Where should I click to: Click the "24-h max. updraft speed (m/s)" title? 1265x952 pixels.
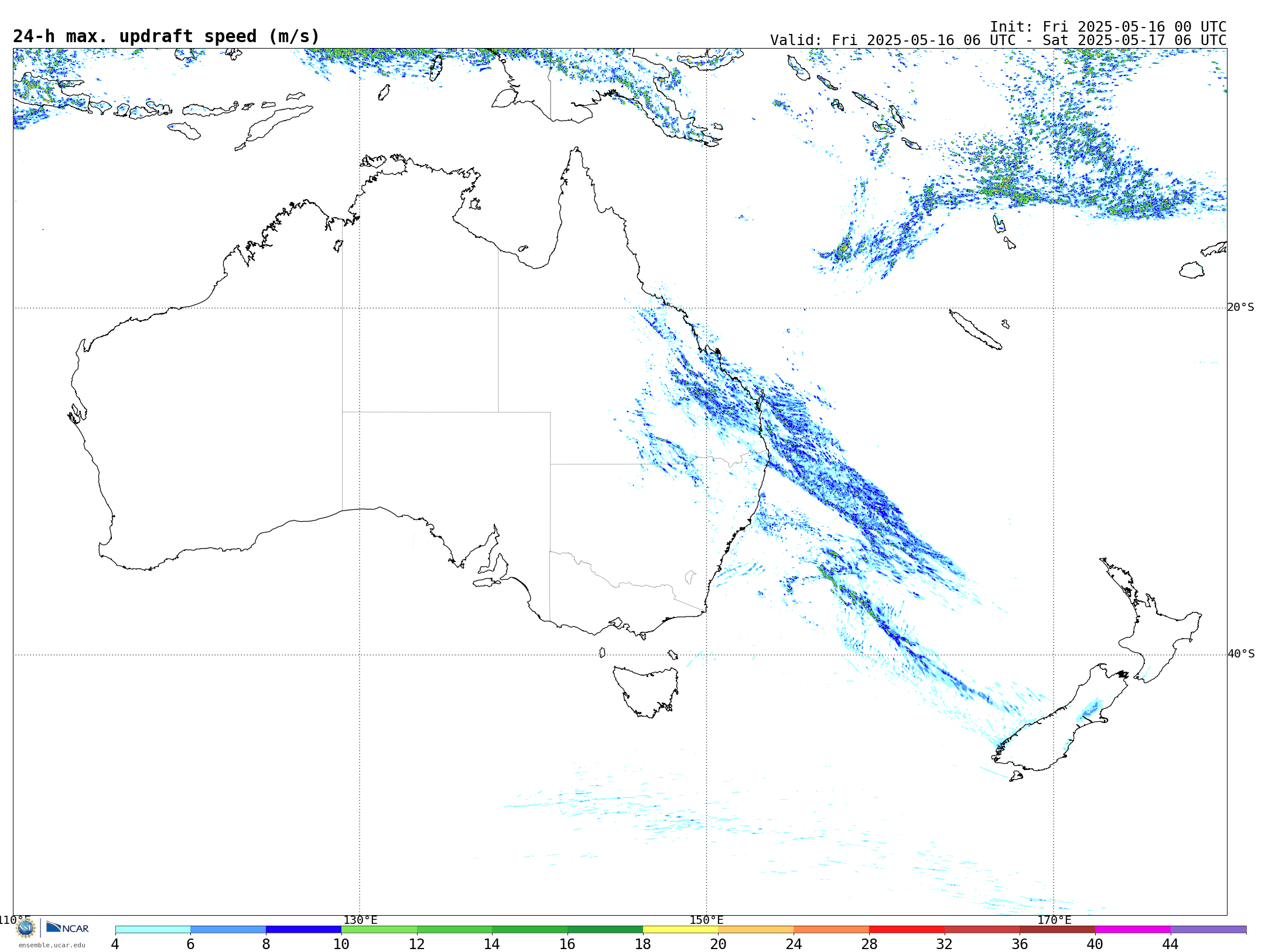point(166,36)
